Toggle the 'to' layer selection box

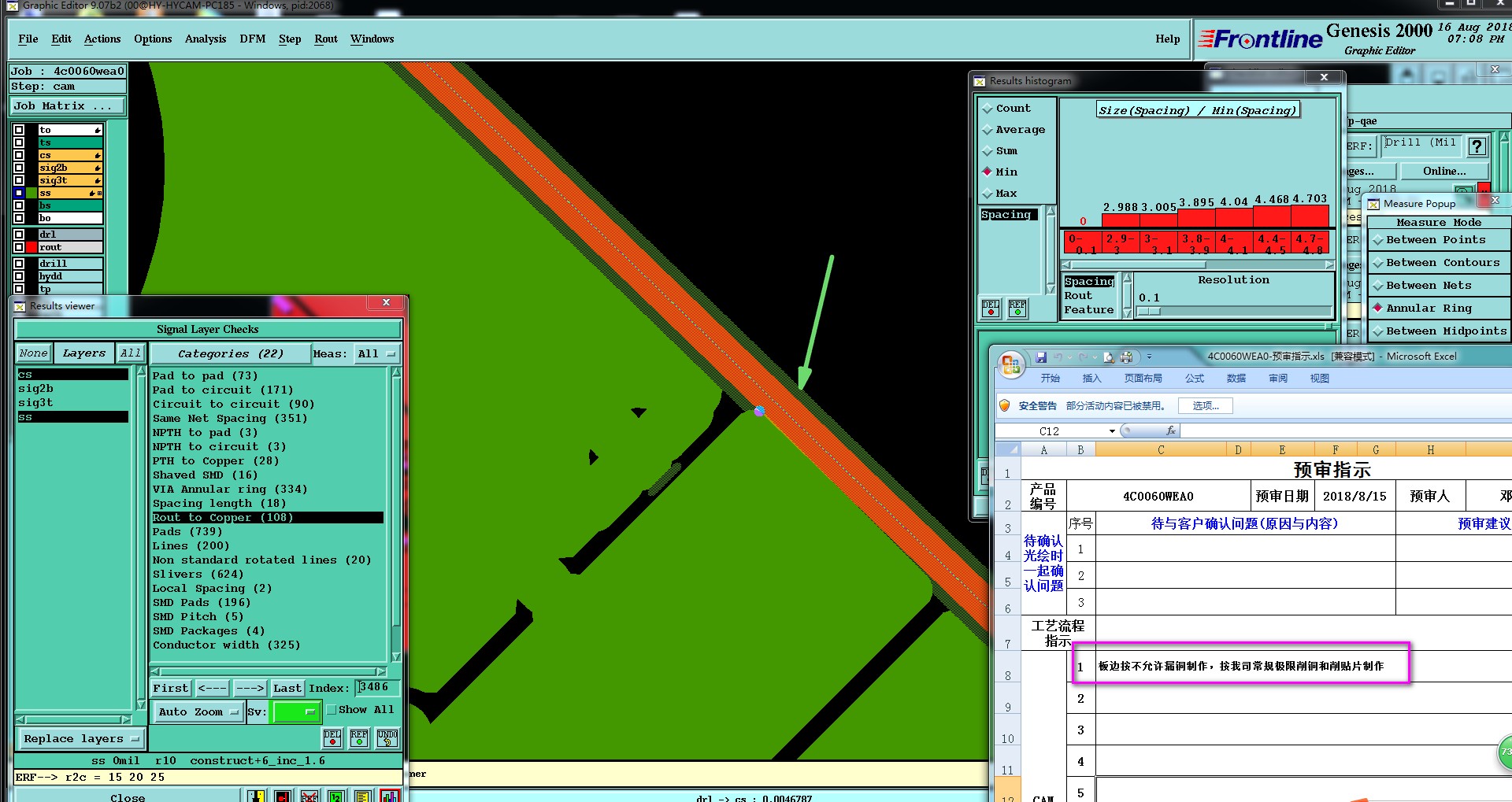tap(19, 130)
